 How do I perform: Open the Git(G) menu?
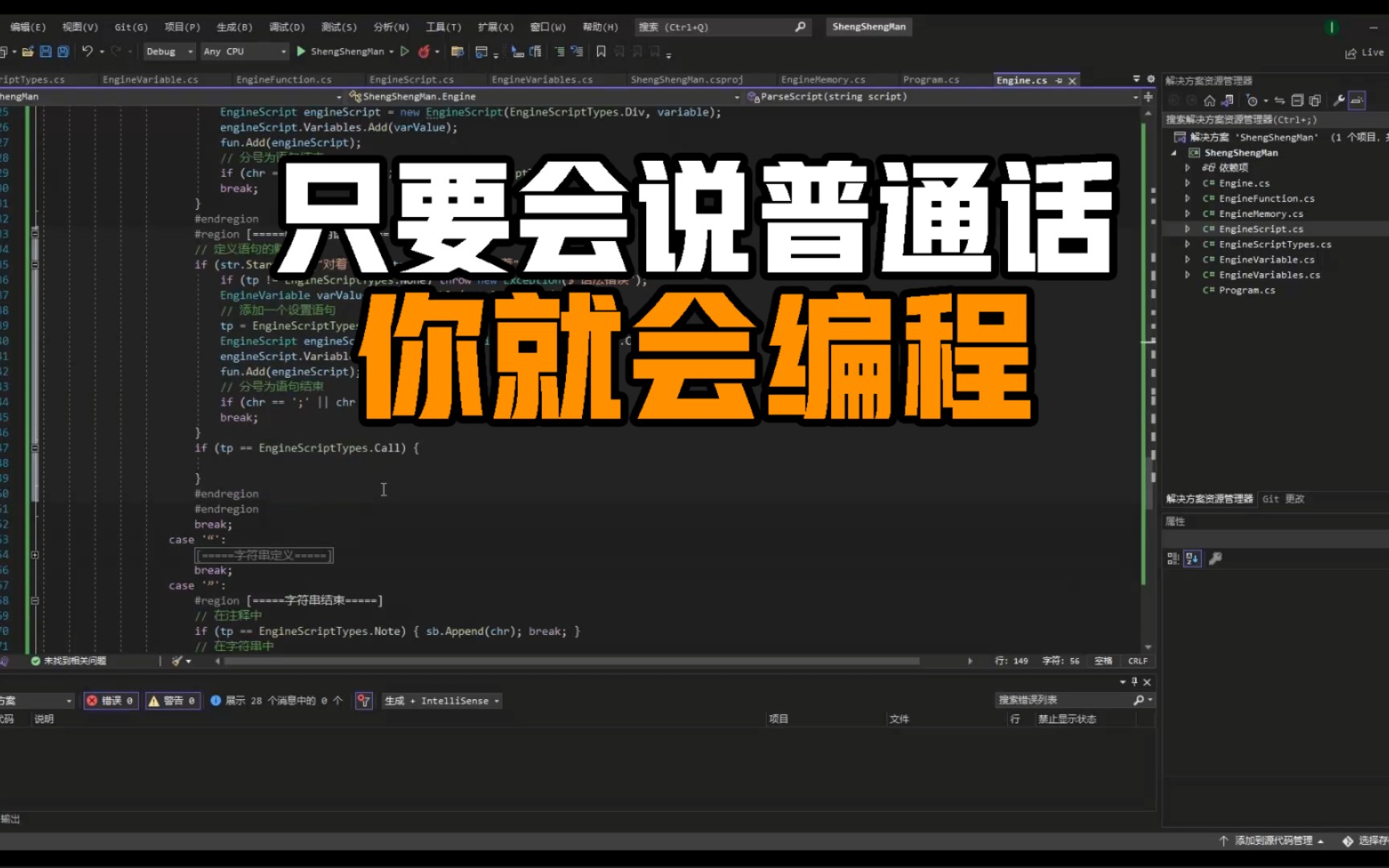[131, 27]
